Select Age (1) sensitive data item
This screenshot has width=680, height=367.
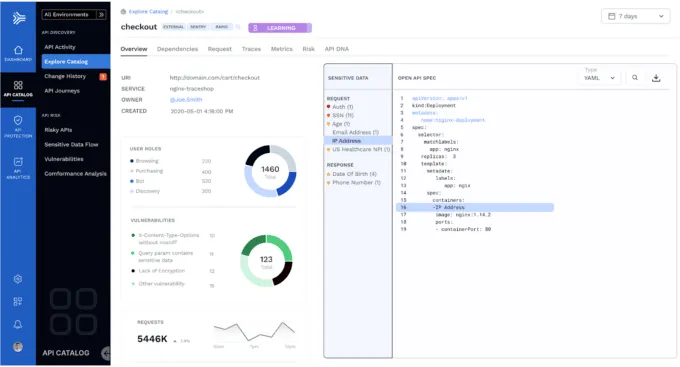(x=341, y=124)
